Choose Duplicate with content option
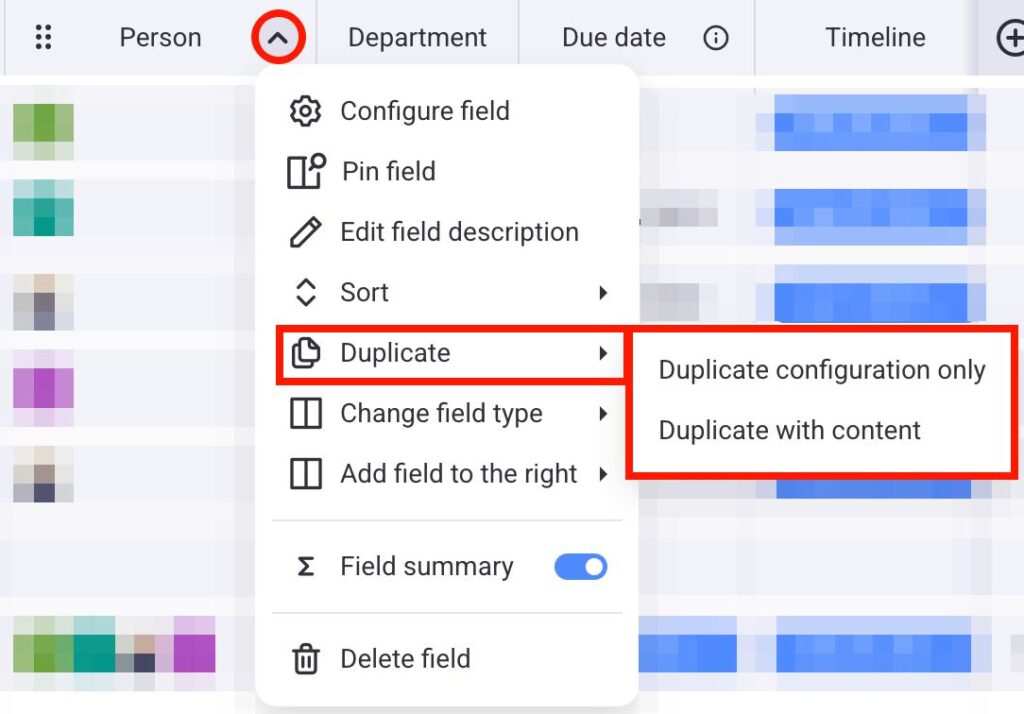This screenshot has width=1024, height=714. pos(789,431)
